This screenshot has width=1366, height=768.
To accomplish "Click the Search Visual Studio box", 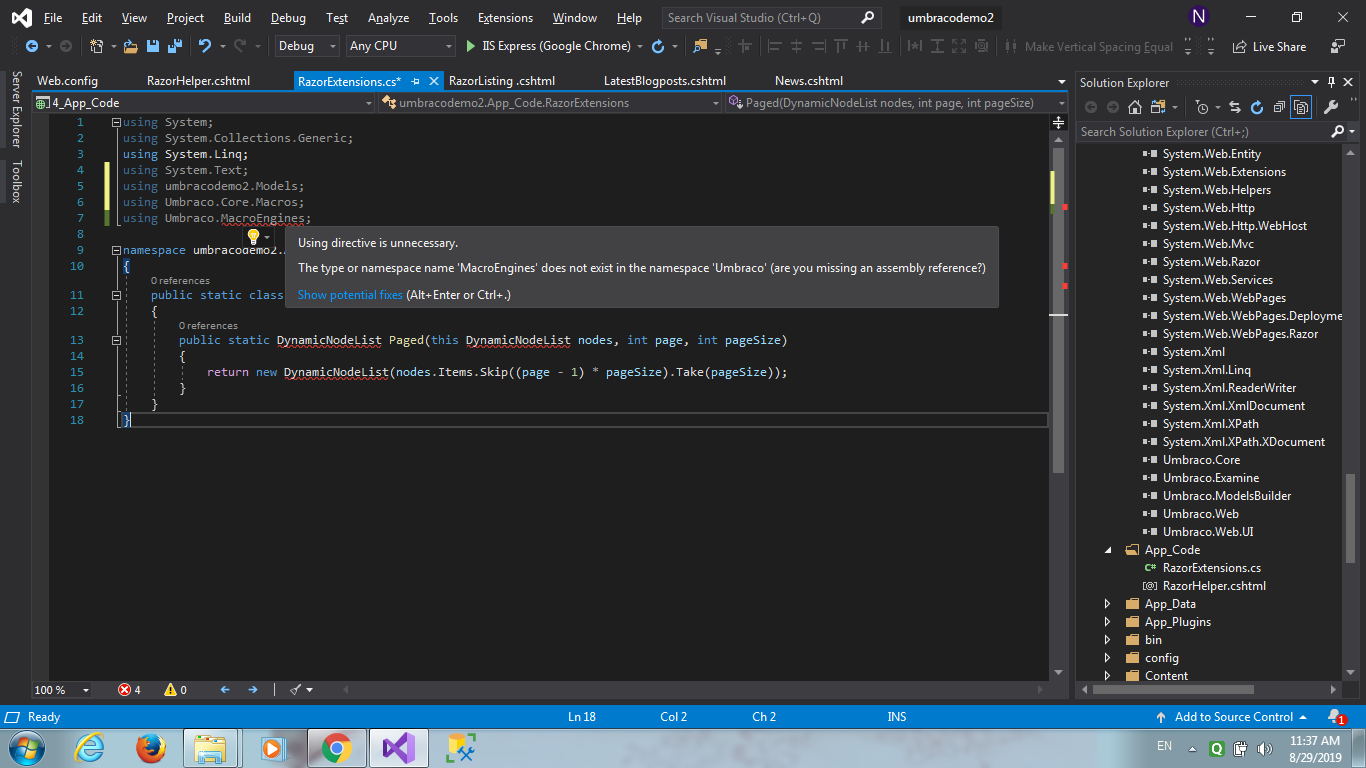I will coord(771,18).
